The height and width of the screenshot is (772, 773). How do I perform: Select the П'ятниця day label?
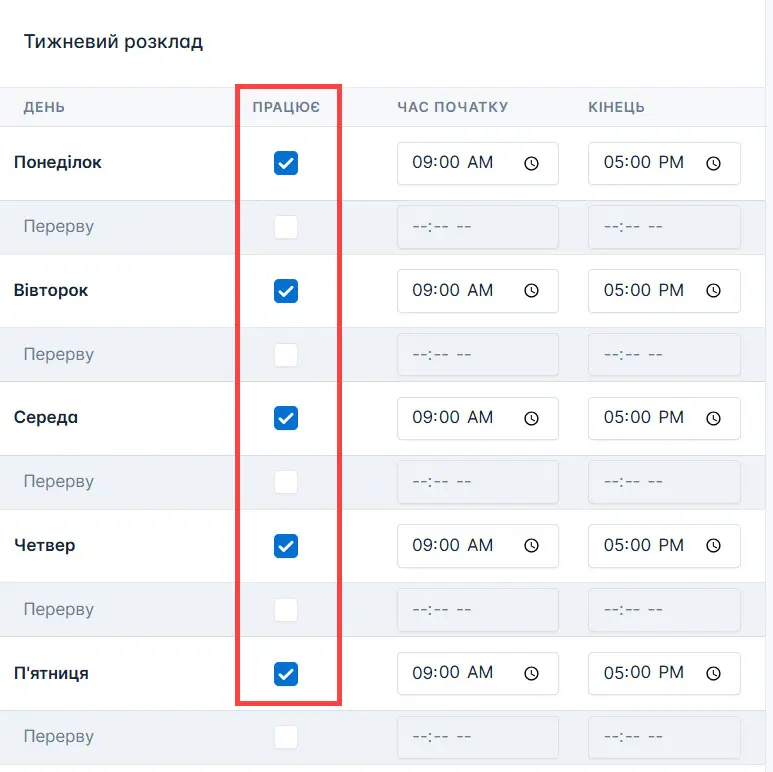(x=51, y=673)
